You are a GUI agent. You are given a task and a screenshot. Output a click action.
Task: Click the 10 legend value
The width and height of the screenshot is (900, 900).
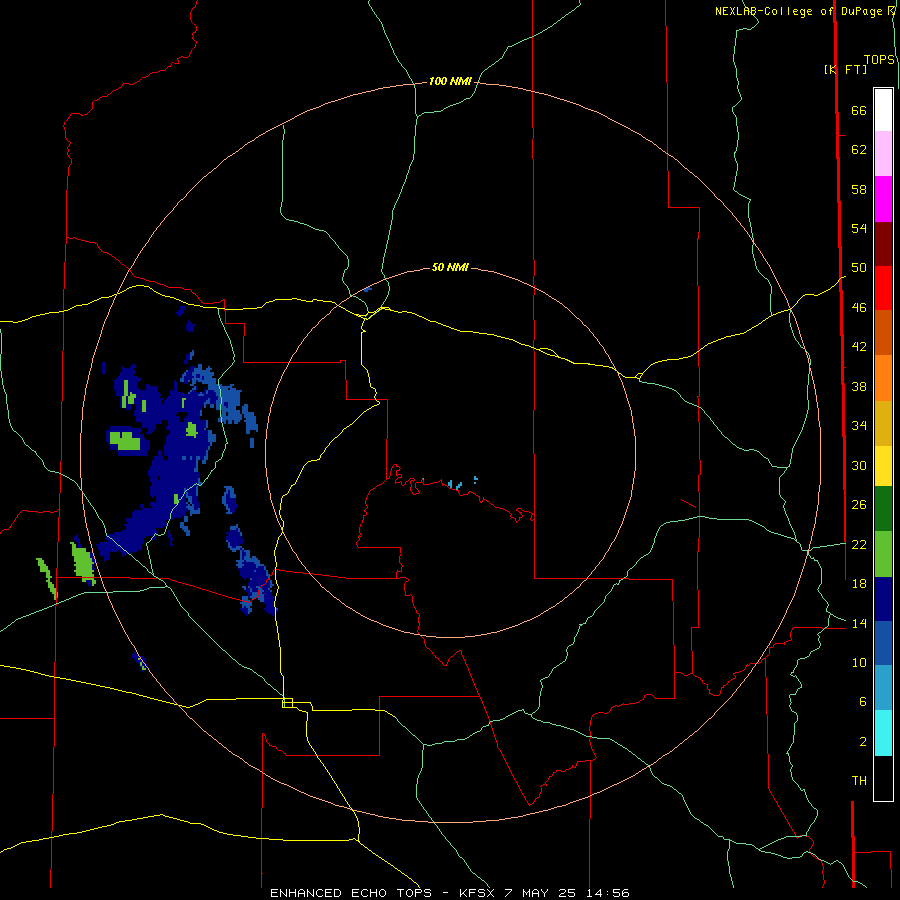click(859, 662)
